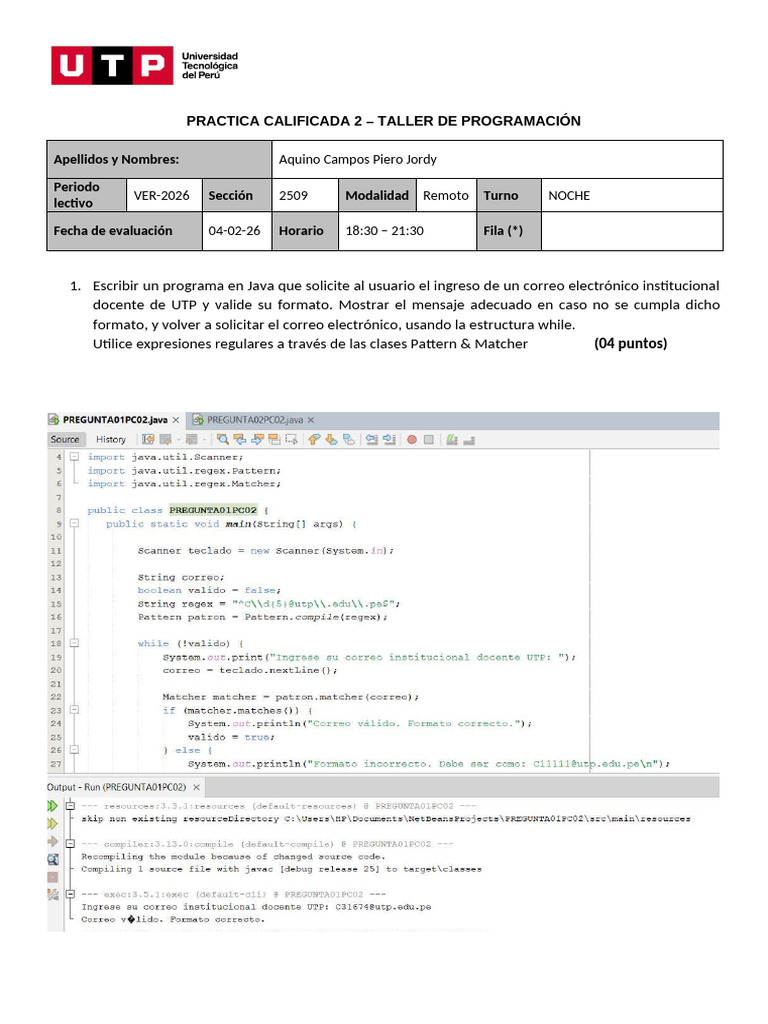Collapse the while loop fold at line 18
The width and height of the screenshot is (768, 1024).
tap(74, 643)
